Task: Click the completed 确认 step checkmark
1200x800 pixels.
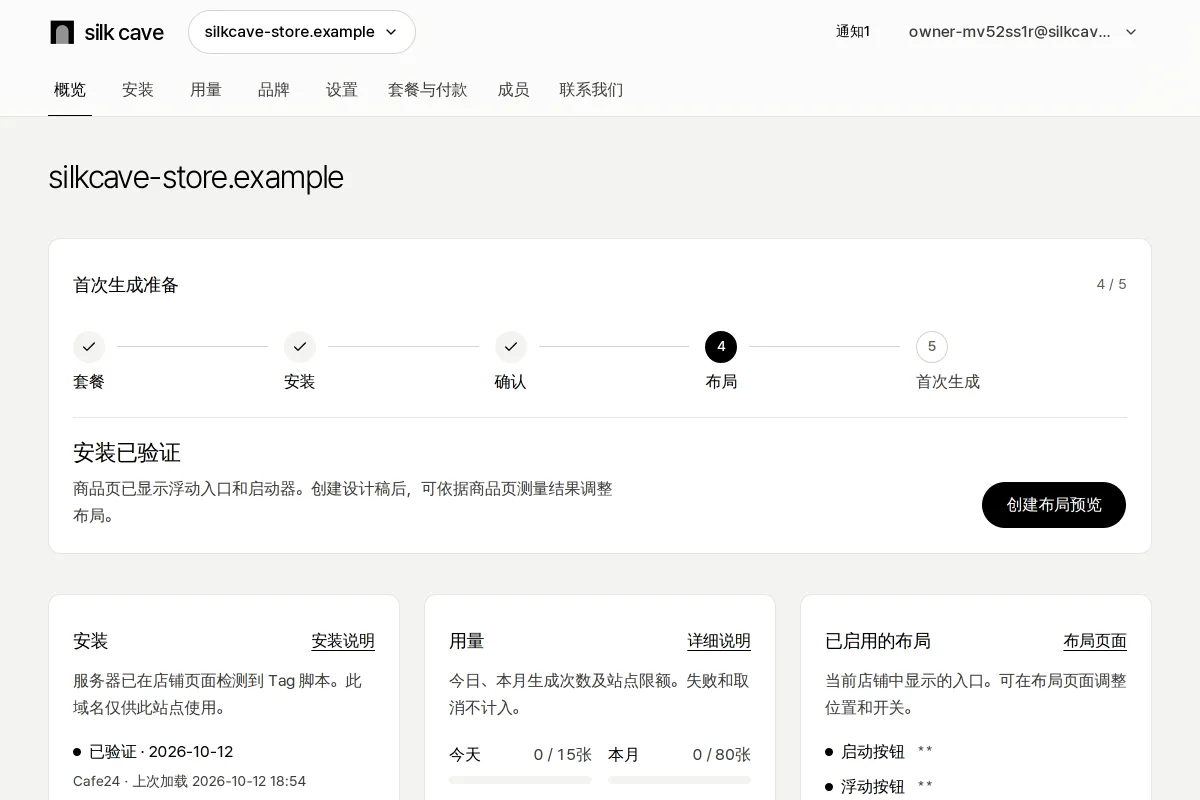Action: (511, 347)
